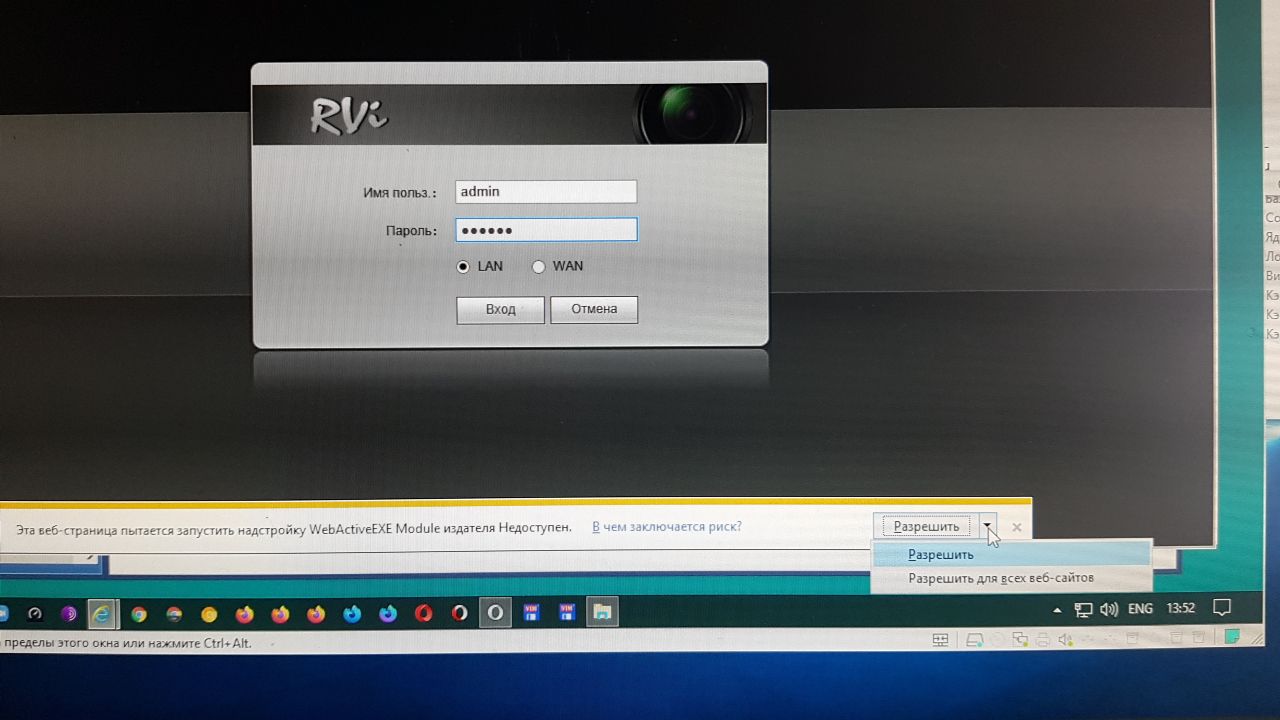The width and height of the screenshot is (1280, 720).
Task: Open Tor Browser from the taskbar
Action: [69, 613]
